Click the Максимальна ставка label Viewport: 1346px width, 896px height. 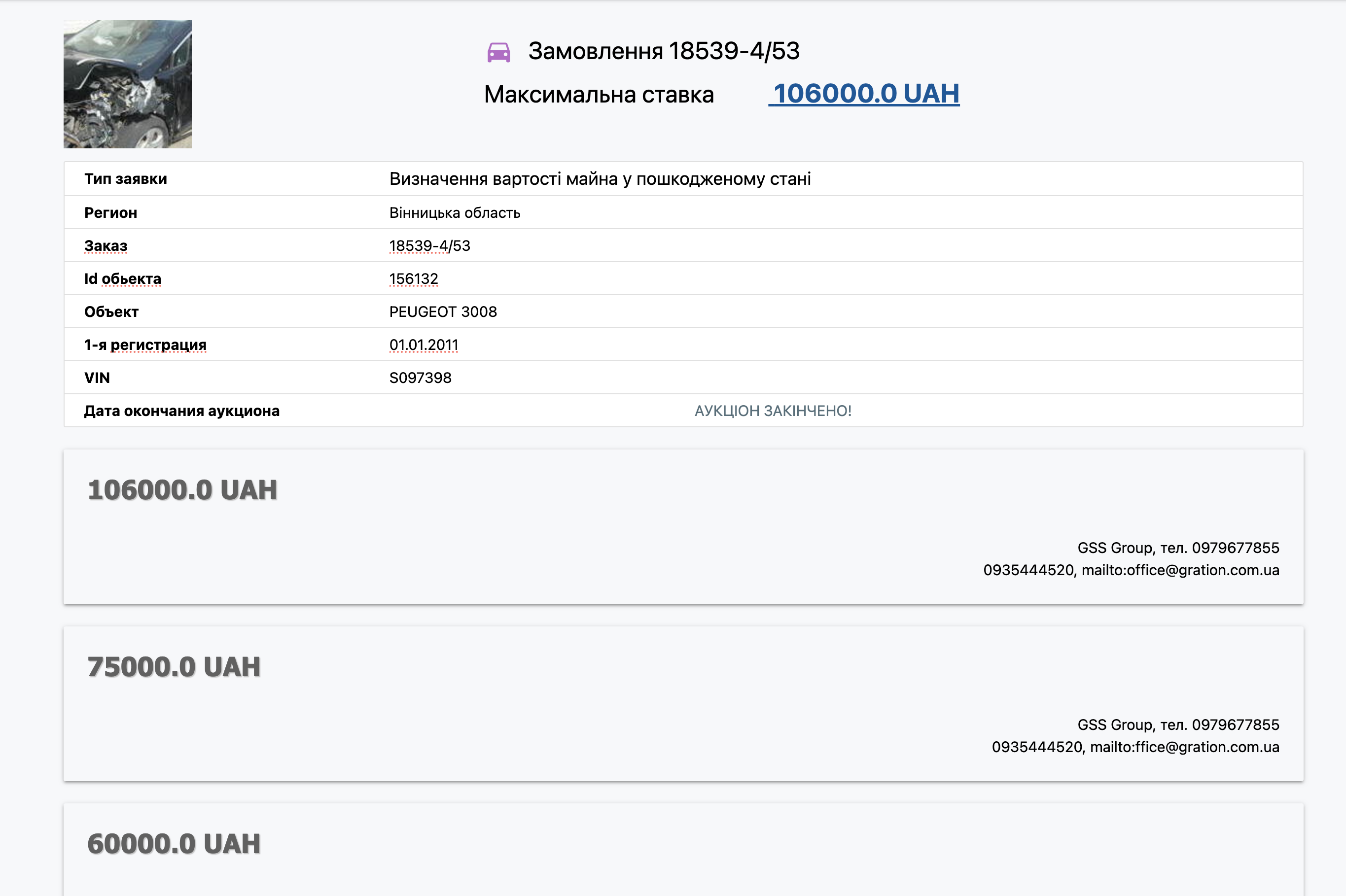(599, 95)
